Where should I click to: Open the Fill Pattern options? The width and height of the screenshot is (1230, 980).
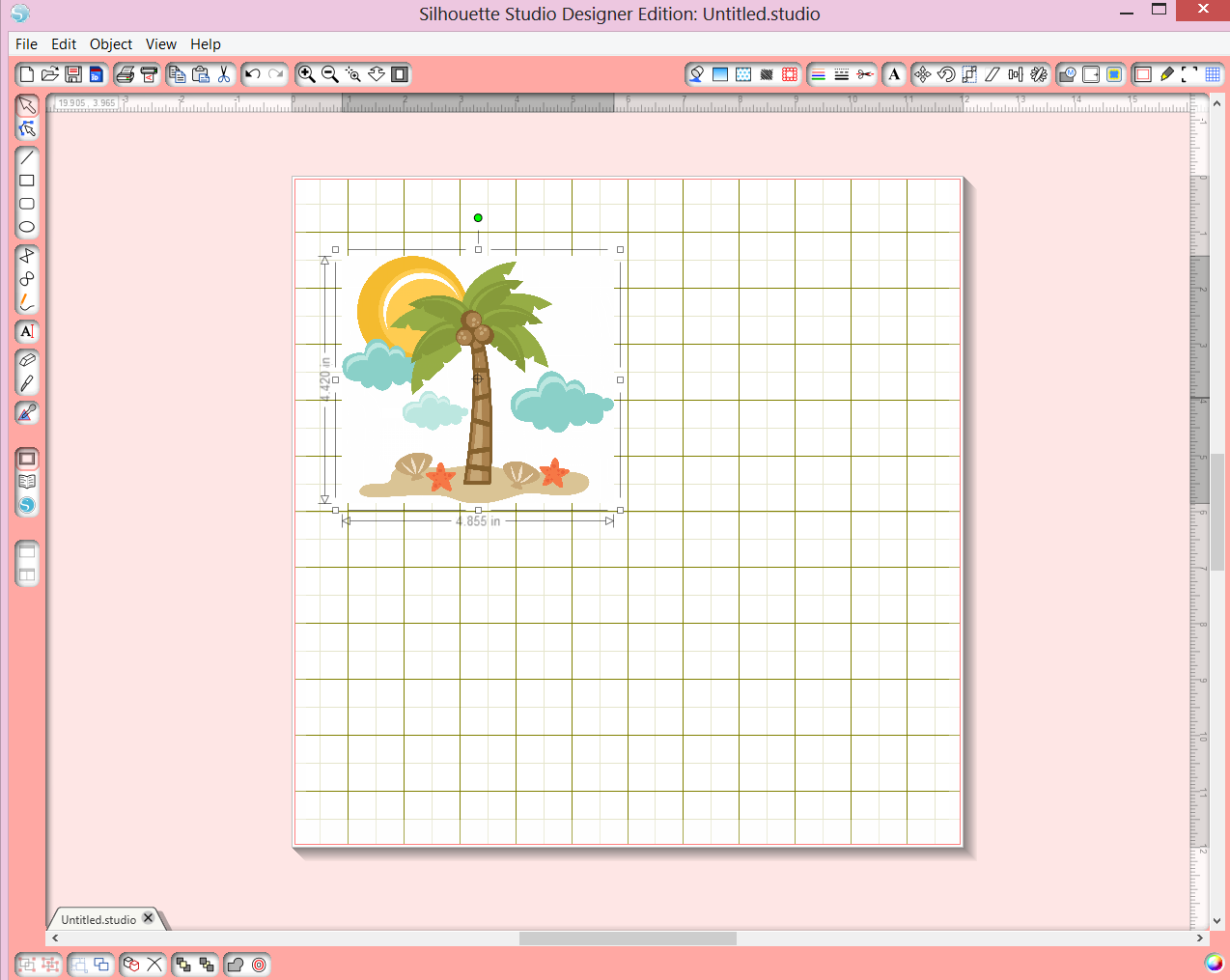click(x=742, y=73)
